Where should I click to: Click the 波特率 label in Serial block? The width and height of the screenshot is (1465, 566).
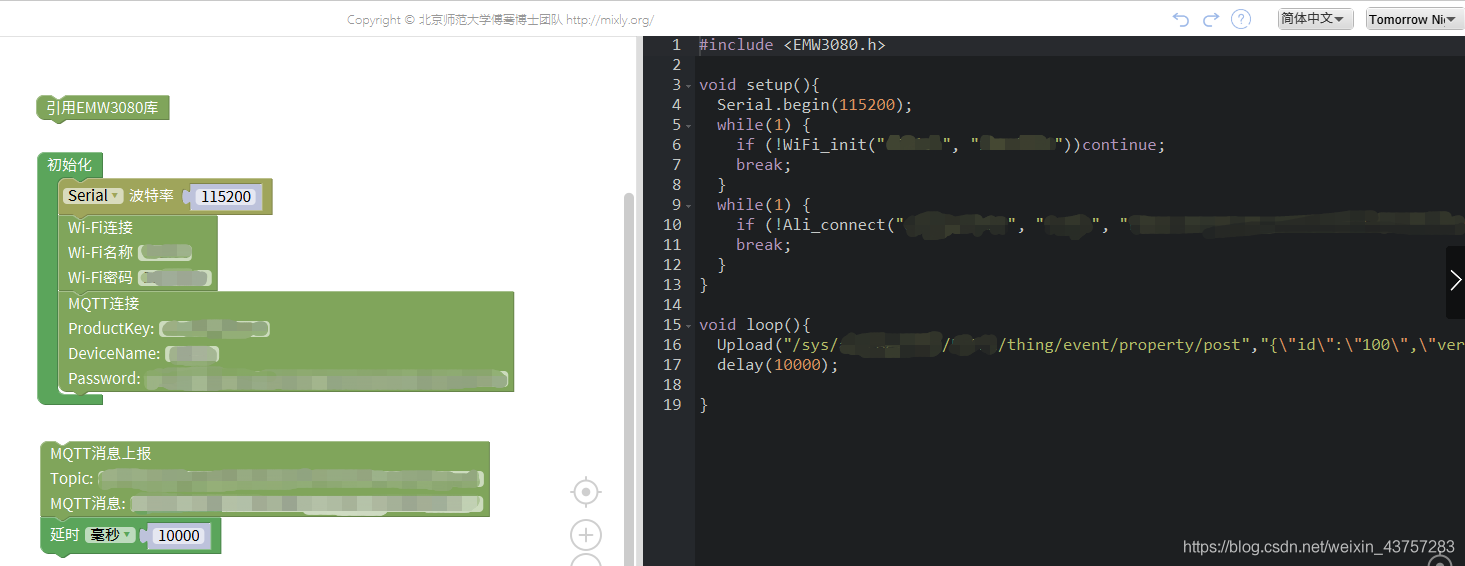coord(151,196)
